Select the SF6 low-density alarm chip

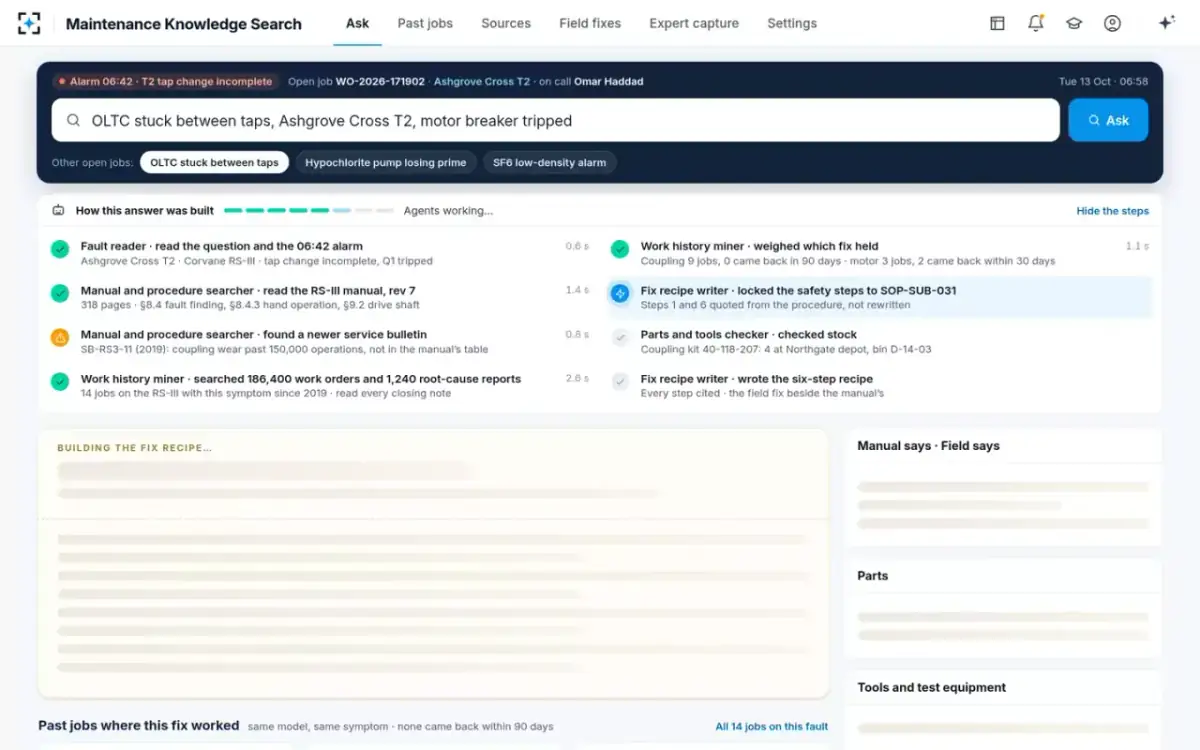[549, 162]
